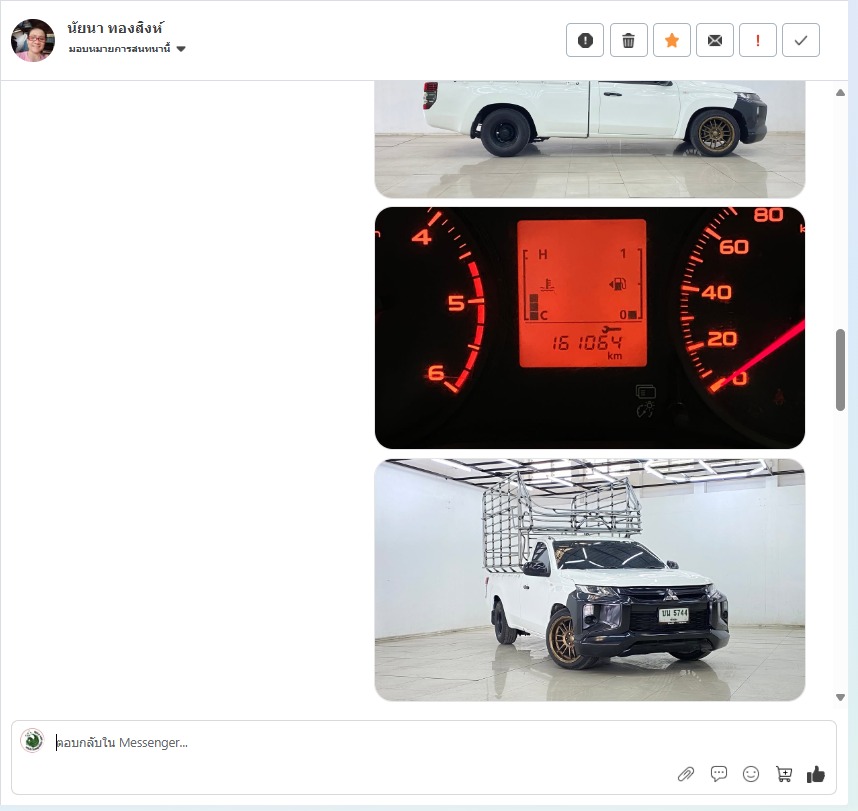The image size is (858, 811).
Task: Flag conversation with the red exclamation mark
Action: [758, 40]
